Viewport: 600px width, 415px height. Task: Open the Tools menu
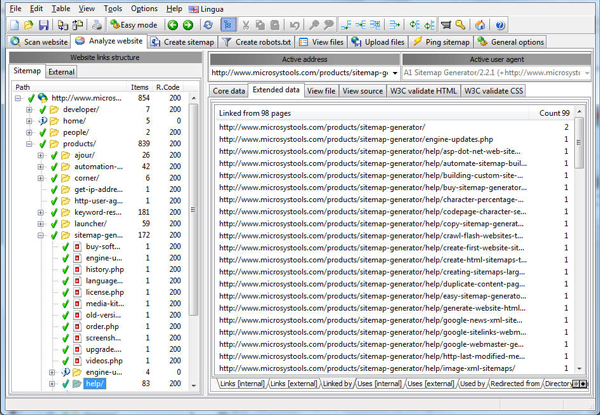click(112, 8)
